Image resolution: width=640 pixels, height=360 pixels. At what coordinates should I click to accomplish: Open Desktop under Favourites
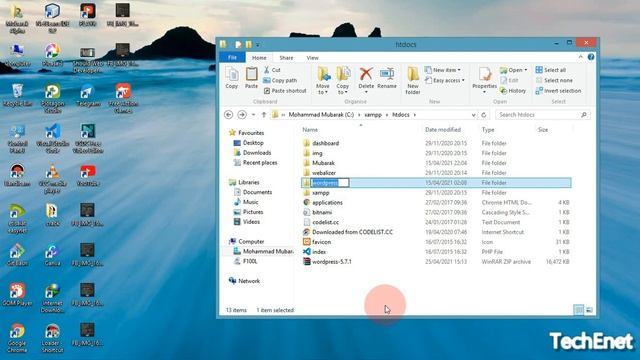(x=249, y=143)
